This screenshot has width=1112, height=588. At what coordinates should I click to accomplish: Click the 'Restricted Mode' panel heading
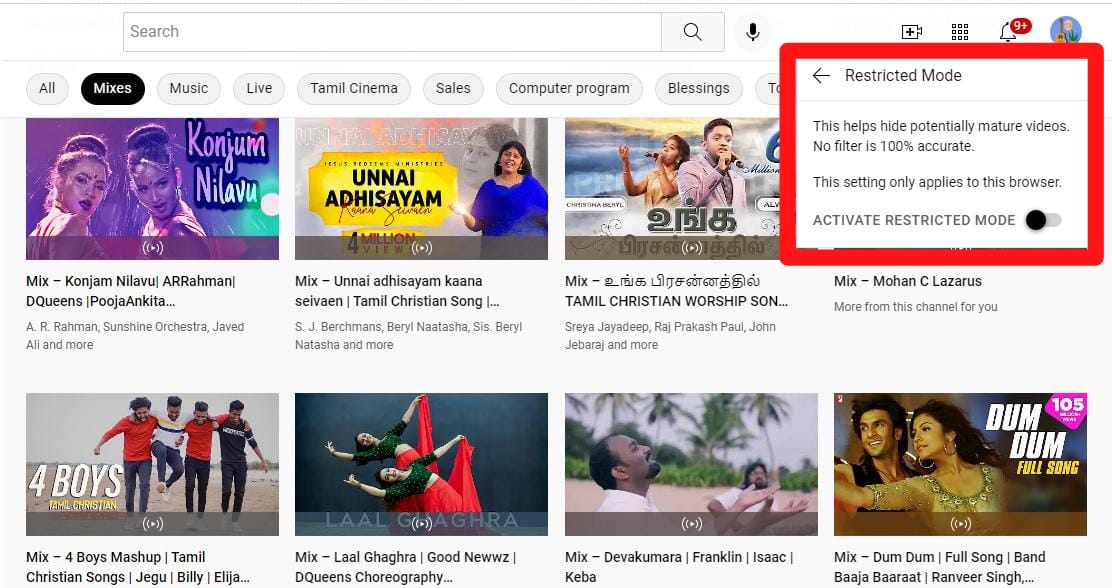click(x=903, y=75)
